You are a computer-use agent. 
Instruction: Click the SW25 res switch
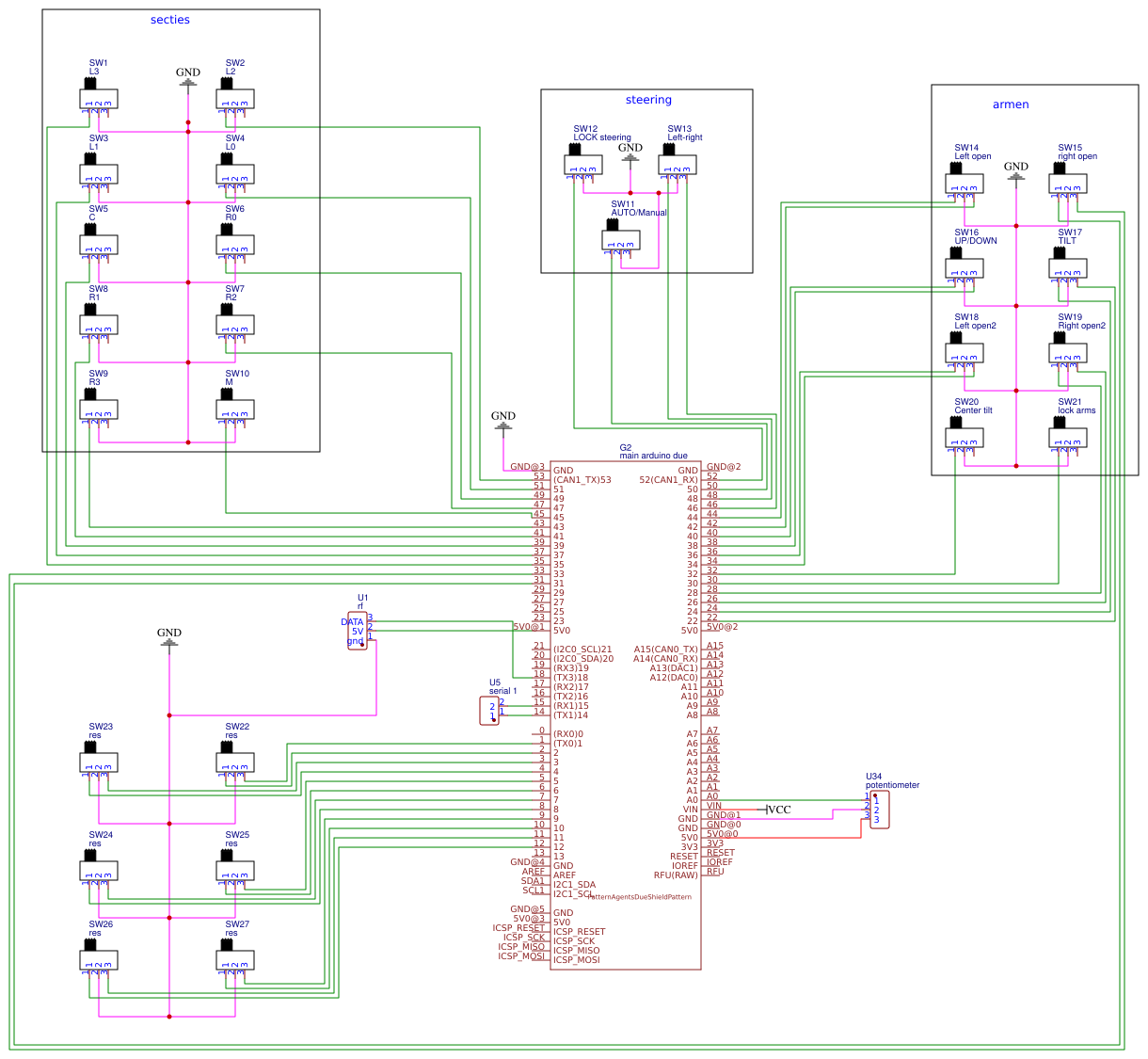(235, 869)
